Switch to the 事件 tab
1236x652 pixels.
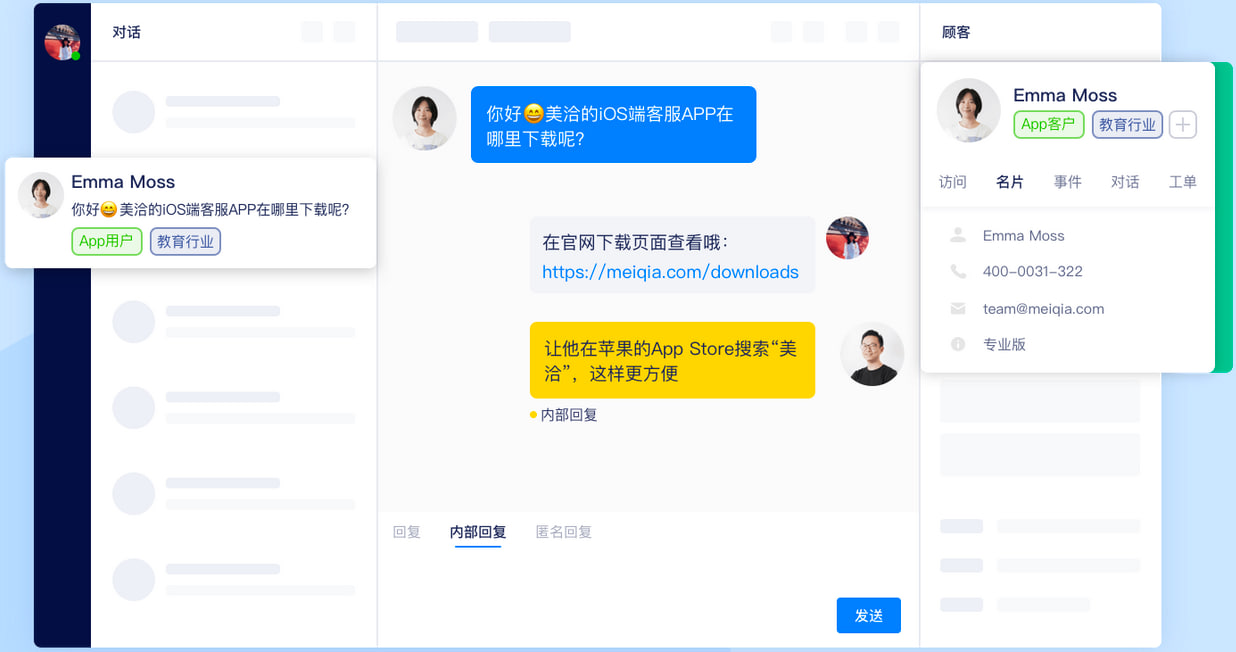(1068, 182)
